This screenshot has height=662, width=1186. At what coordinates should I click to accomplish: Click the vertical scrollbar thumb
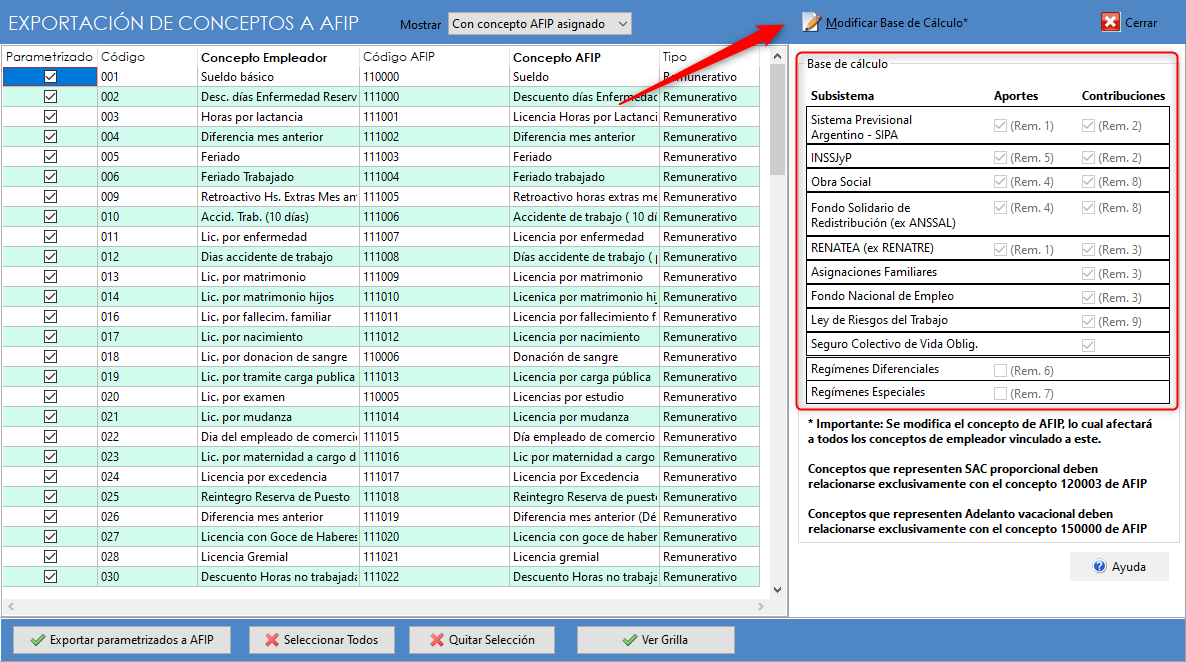click(778, 120)
